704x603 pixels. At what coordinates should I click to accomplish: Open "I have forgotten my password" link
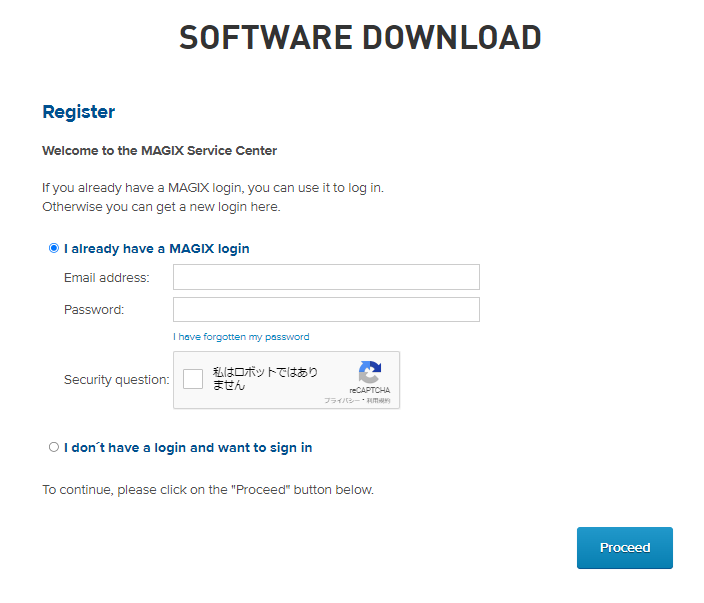point(241,337)
